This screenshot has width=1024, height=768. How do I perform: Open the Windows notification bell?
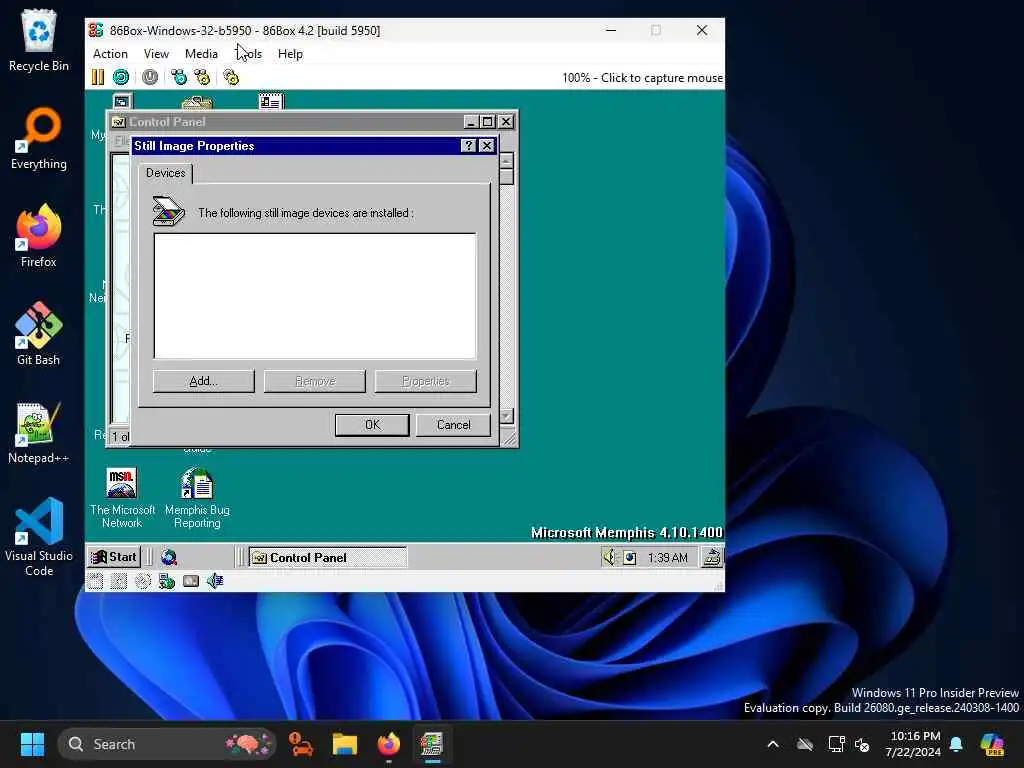[956, 744]
